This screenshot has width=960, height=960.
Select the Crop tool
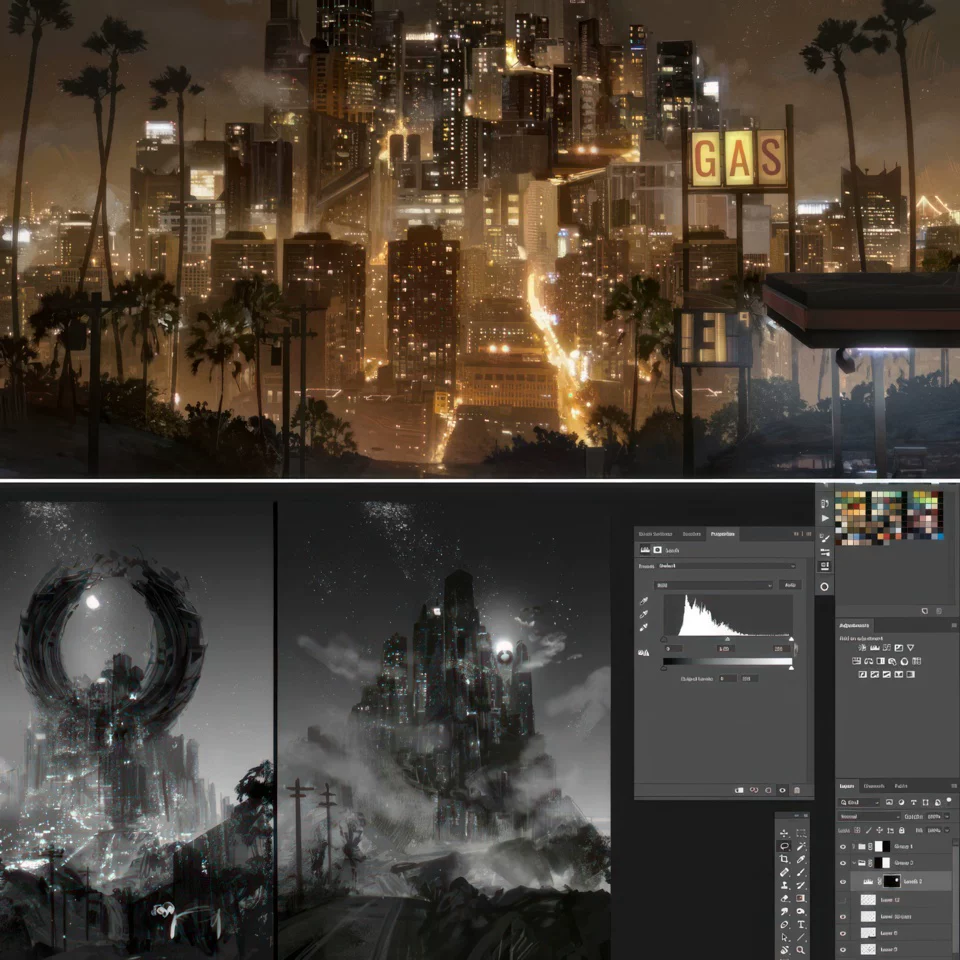(x=784, y=859)
